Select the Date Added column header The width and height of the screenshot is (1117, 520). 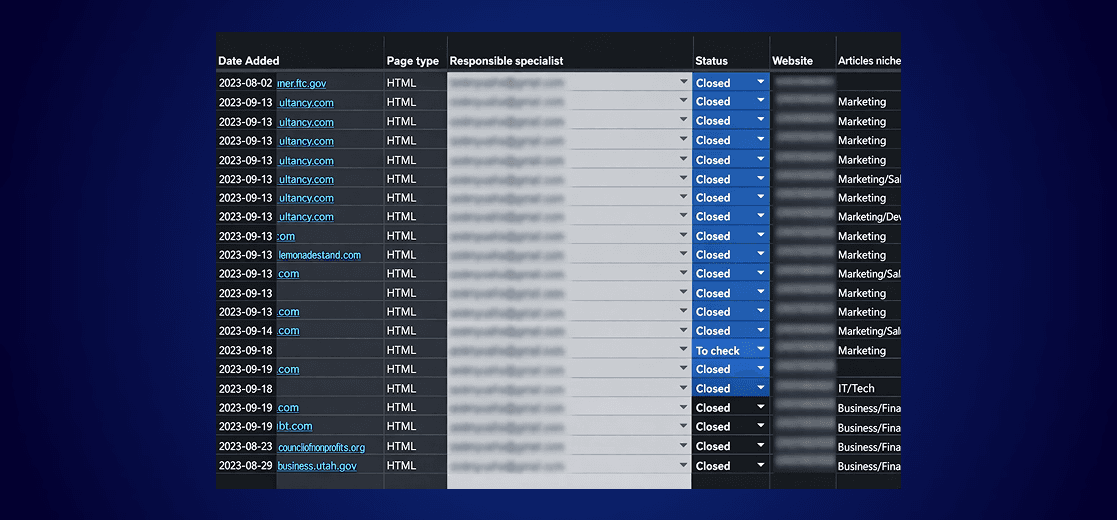[249, 61]
